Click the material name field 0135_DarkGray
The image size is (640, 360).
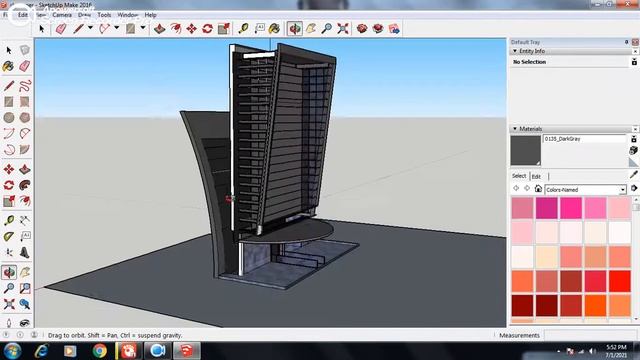(x=584, y=139)
